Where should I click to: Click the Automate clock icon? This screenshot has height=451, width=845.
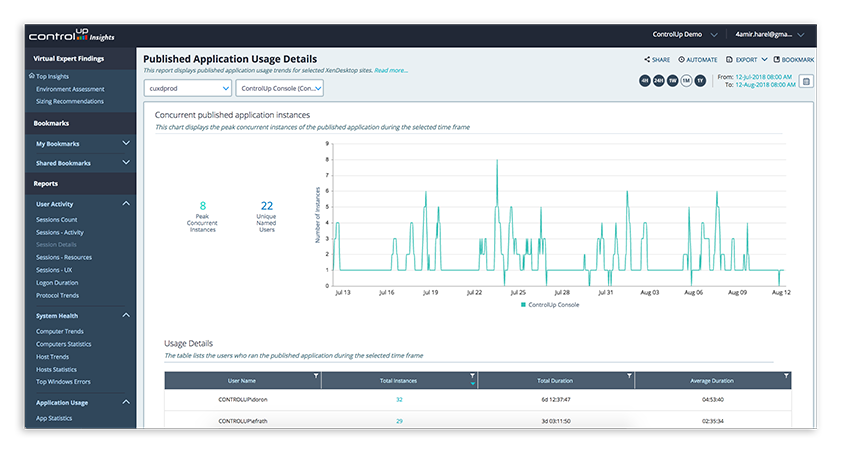[681, 60]
